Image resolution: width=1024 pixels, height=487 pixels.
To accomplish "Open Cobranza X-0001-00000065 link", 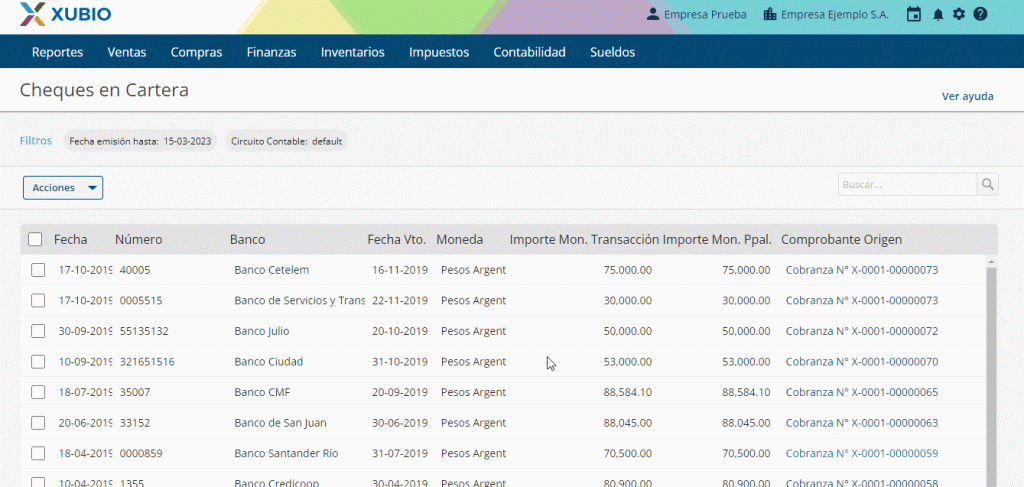I will [x=862, y=392].
